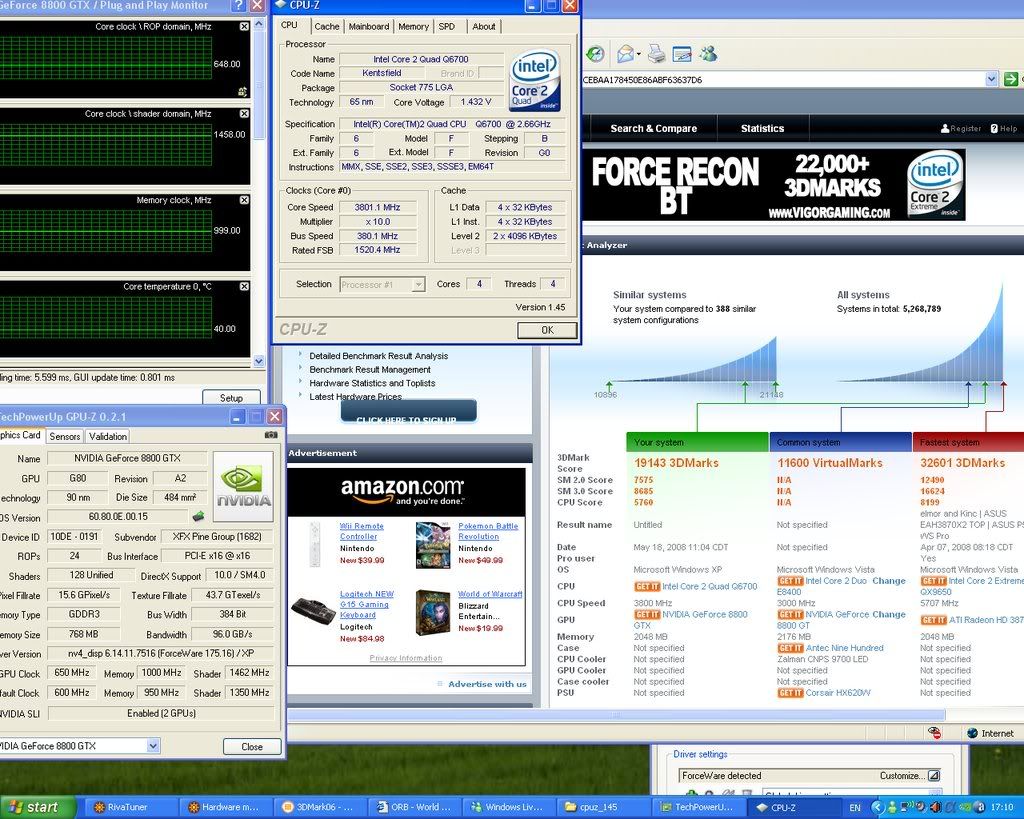
Task: Open the Windows Start menu
Action: click(x=37, y=807)
